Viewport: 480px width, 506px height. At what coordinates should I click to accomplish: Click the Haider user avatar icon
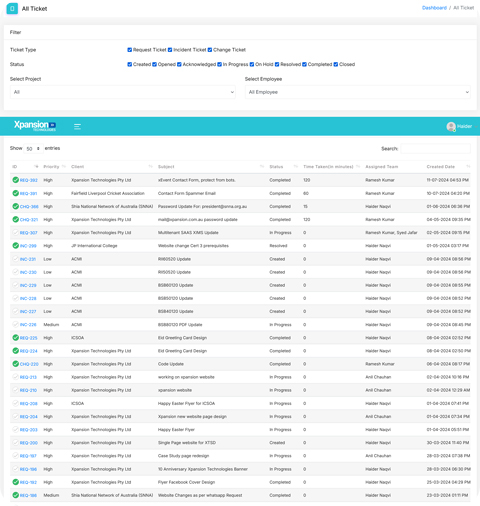pos(451,126)
